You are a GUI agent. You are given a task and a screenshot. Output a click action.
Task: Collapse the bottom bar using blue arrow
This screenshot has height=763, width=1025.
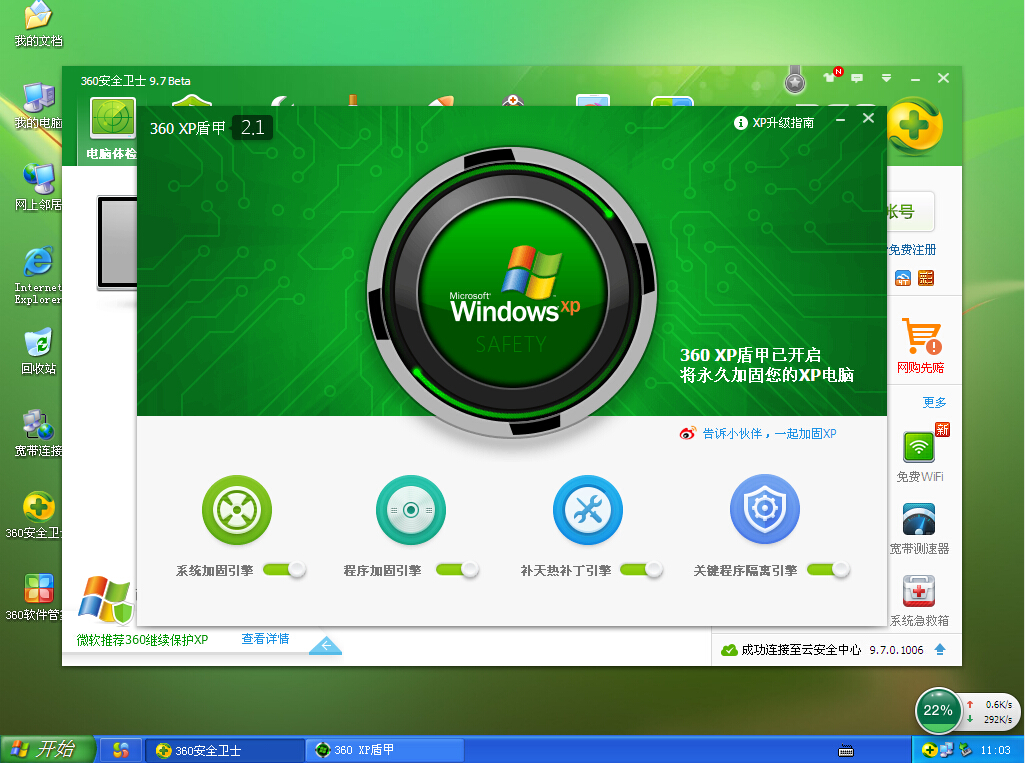(325, 647)
